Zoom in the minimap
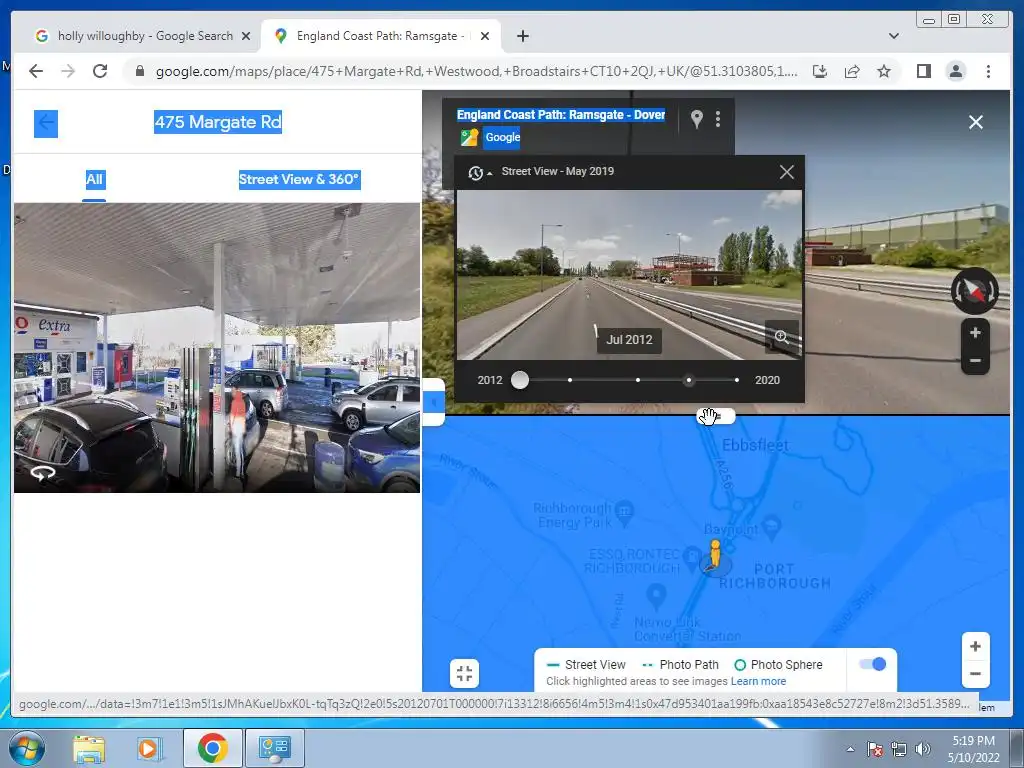 click(975, 647)
